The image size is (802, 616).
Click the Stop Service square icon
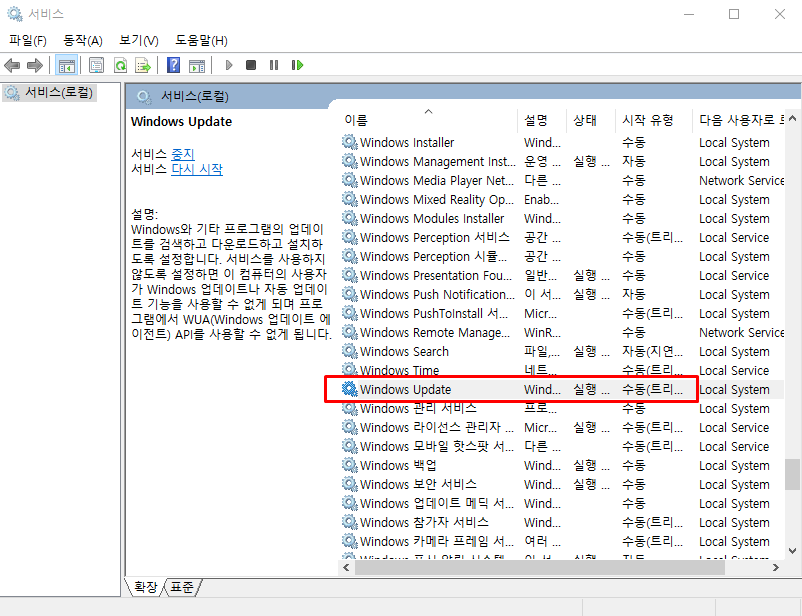point(251,65)
